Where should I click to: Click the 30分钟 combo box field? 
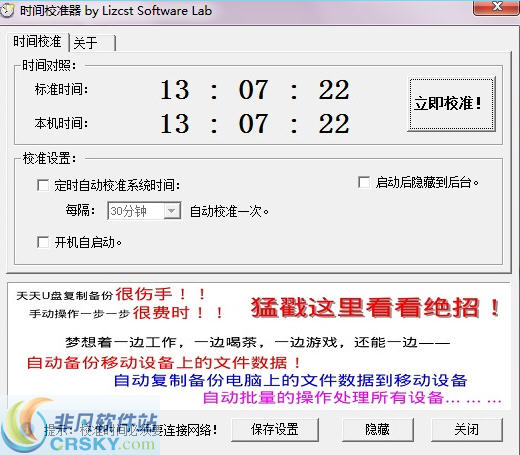tap(144, 211)
